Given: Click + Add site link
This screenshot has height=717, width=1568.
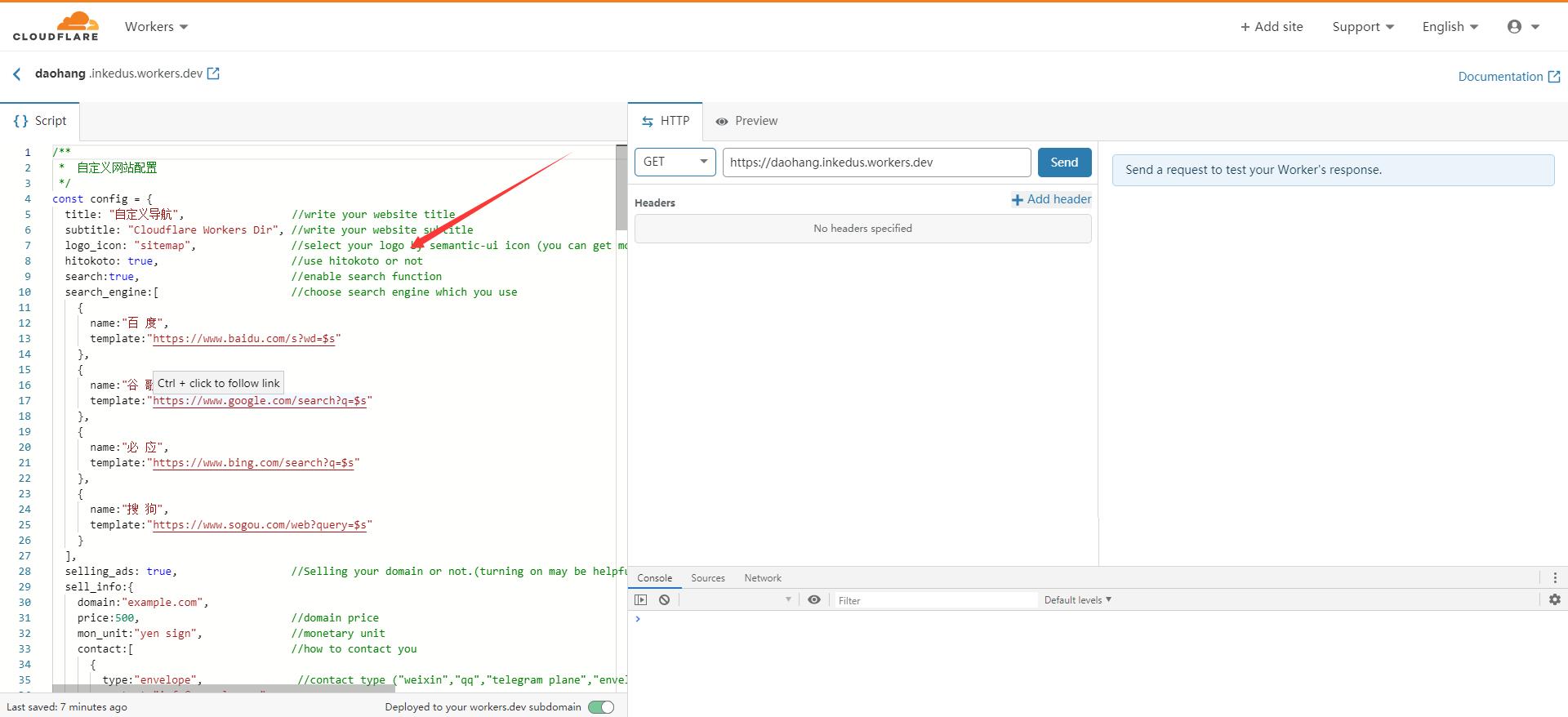Looking at the screenshot, I should pos(1272,27).
